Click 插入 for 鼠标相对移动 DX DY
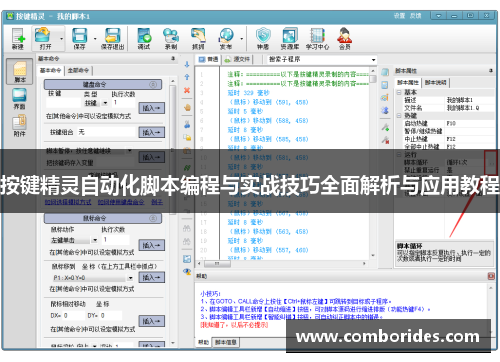The height and width of the screenshot is (362, 500). (x=151, y=321)
